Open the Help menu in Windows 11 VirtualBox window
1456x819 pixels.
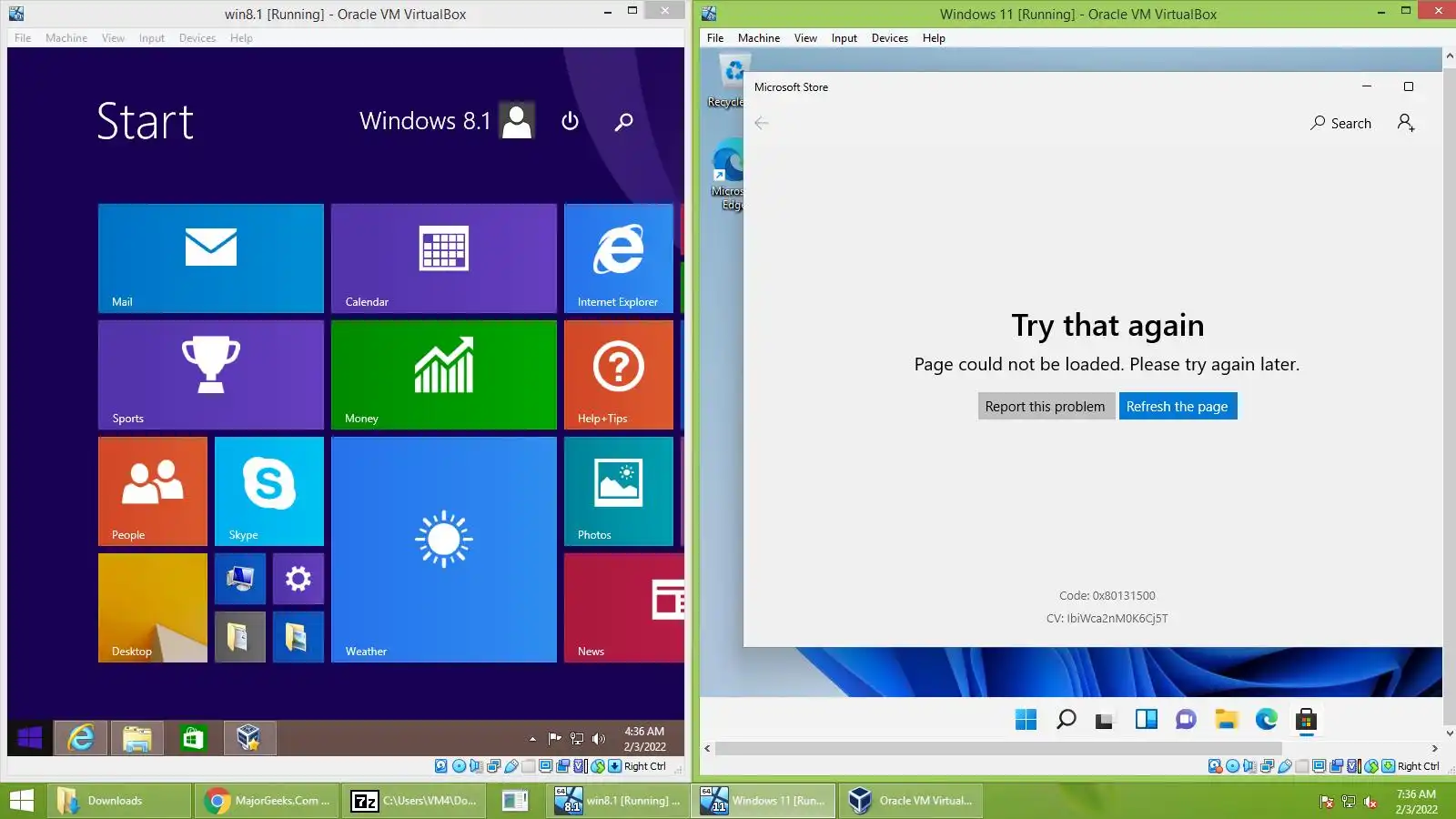coord(934,38)
